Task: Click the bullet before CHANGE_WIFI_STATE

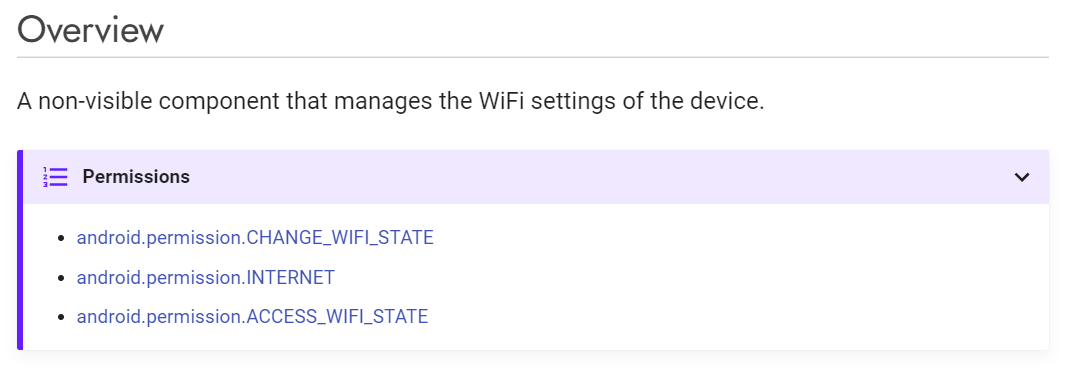Action: coord(61,239)
